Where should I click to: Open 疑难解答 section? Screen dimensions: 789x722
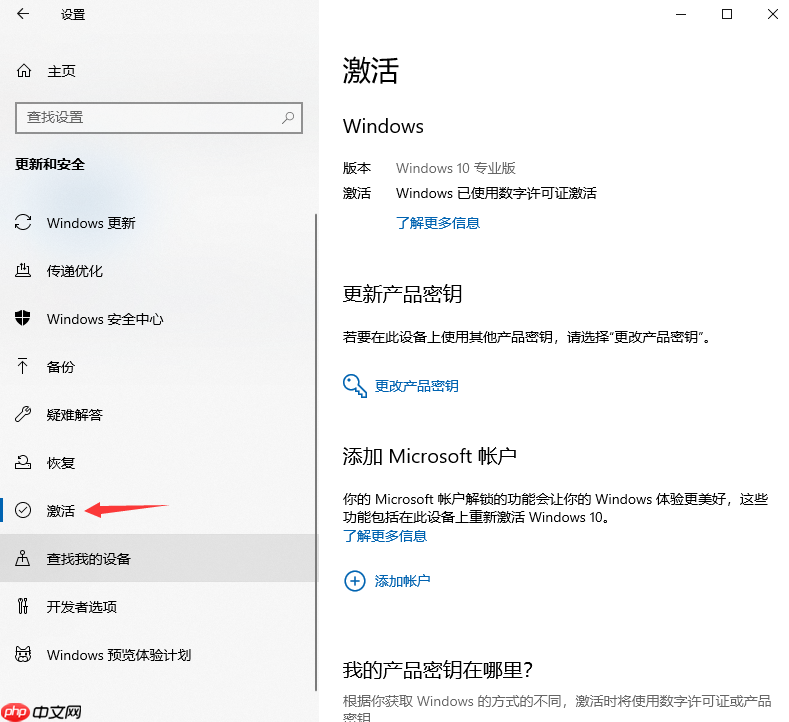[x=159, y=414]
